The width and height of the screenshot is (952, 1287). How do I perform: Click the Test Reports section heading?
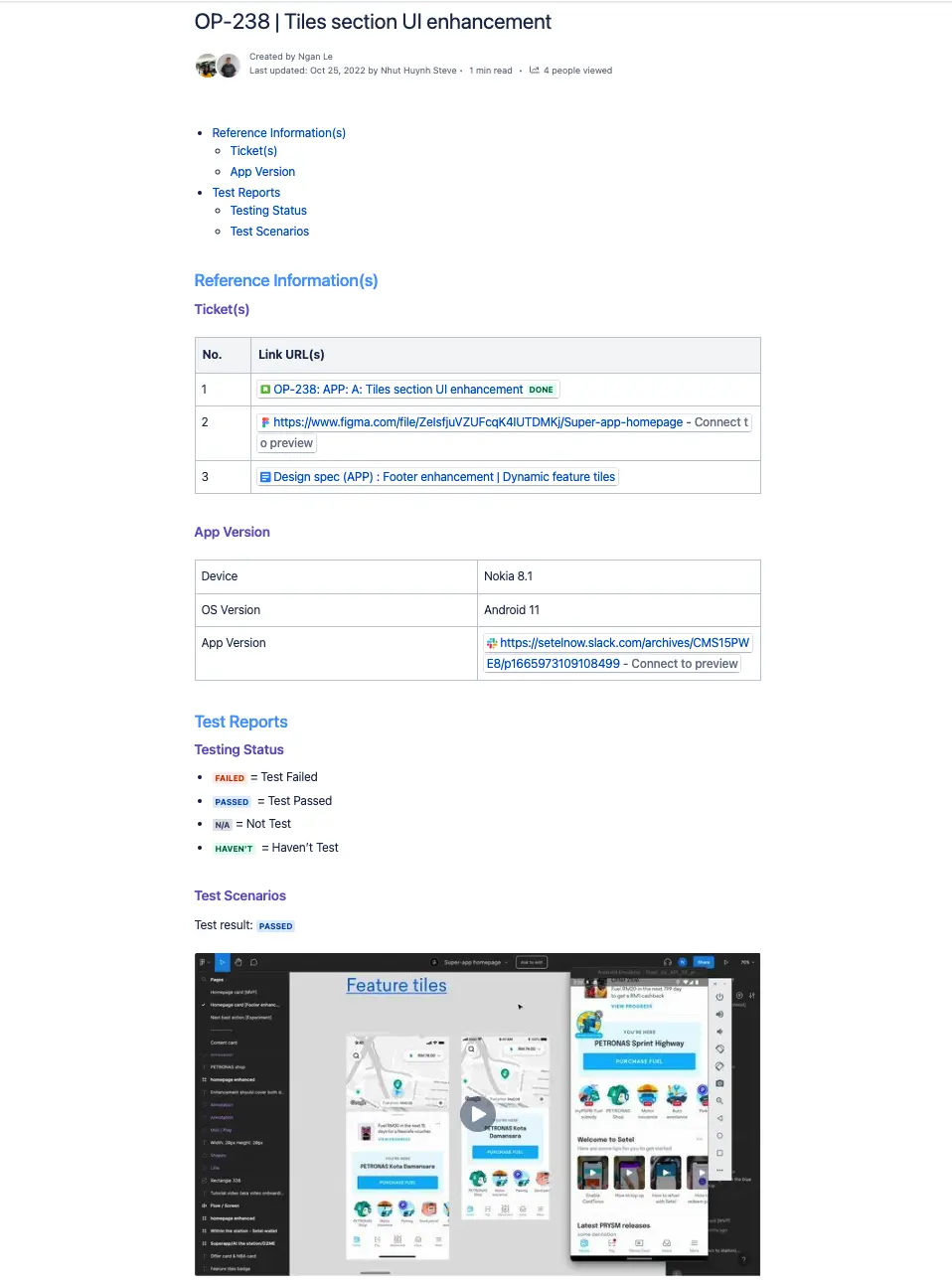coord(240,723)
